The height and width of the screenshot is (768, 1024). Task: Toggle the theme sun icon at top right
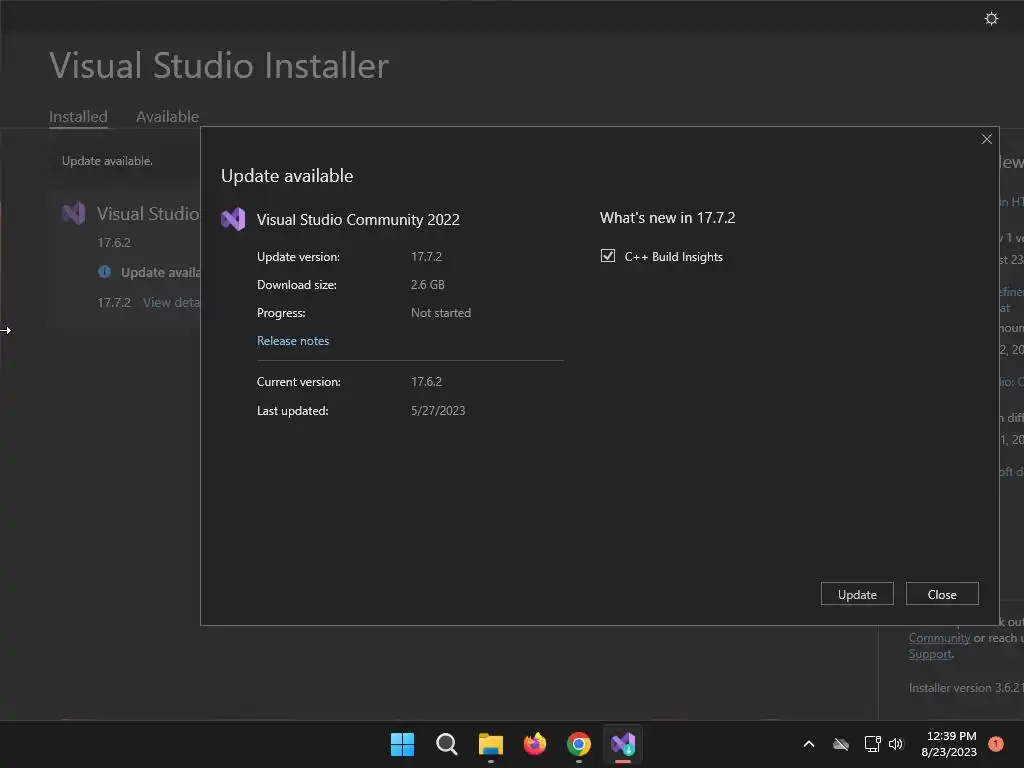coord(991,18)
